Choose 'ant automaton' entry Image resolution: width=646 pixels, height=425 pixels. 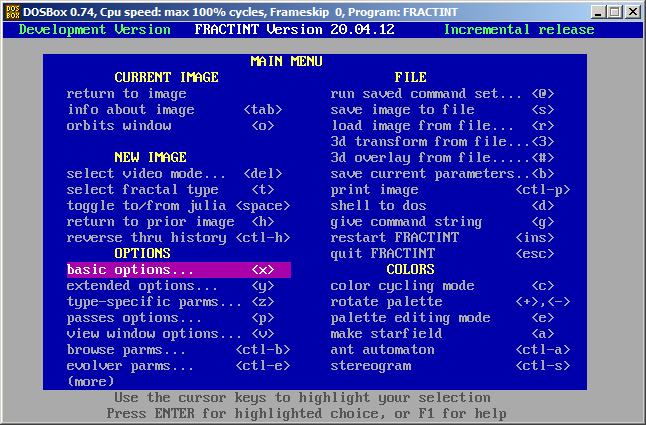(450, 350)
